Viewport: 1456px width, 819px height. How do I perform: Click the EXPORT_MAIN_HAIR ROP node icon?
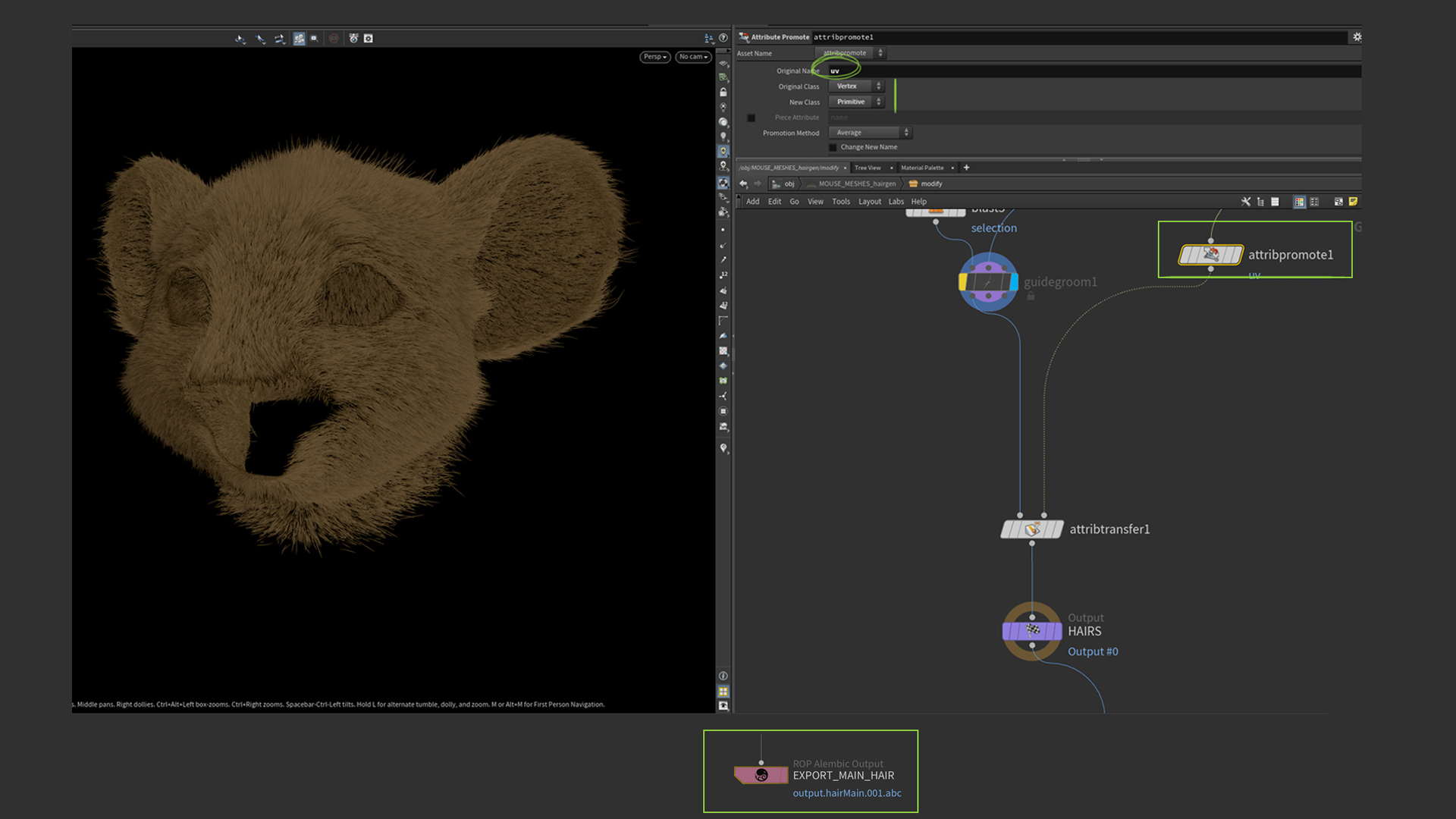click(761, 775)
